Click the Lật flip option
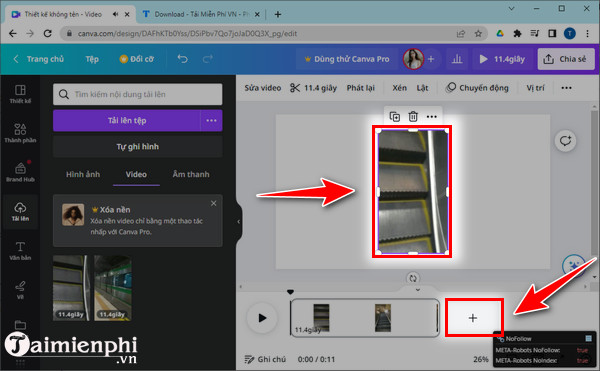600x371 pixels. (x=422, y=88)
